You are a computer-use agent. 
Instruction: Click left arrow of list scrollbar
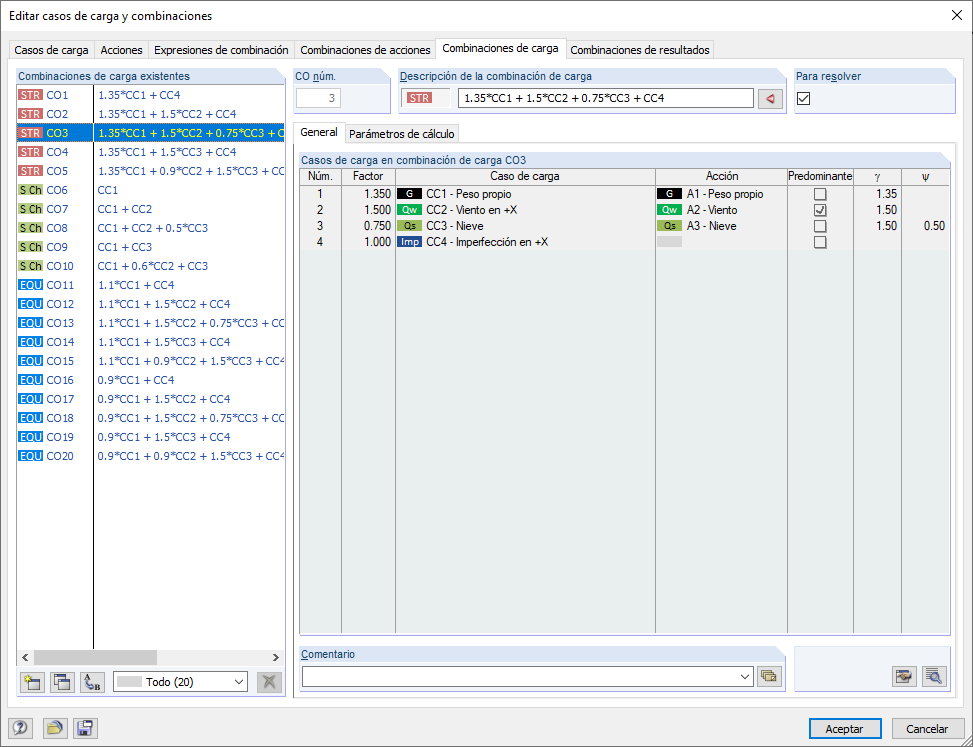click(x=25, y=657)
